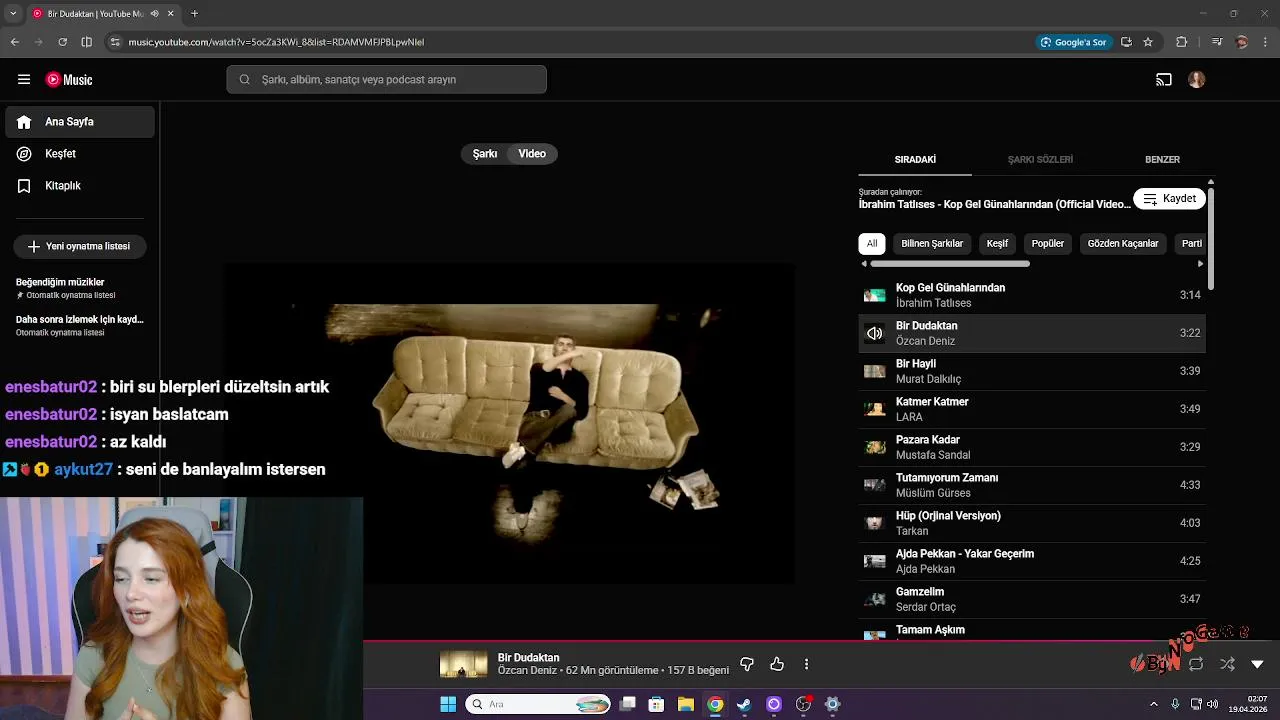
Task: Play Pazara Kadar by Mustafa Sandal
Action: click(1032, 447)
